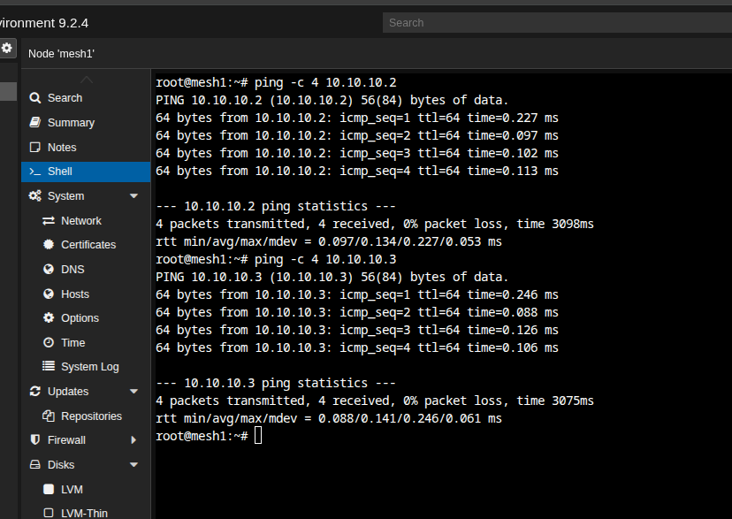Click the line ending "time 3075ms"
Image resolution: width=732 pixels, height=519 pixels.
374,401
